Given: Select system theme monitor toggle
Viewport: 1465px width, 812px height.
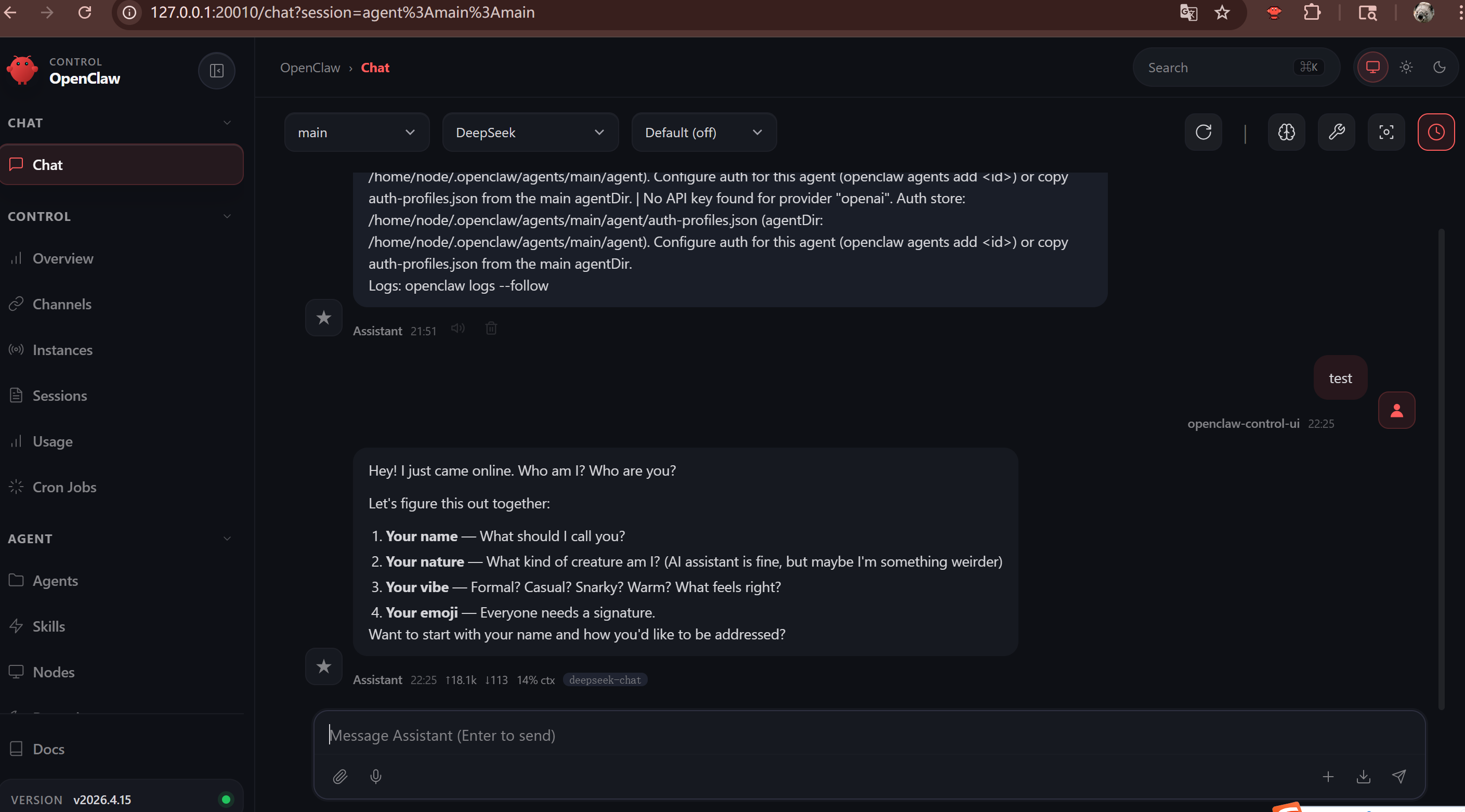Looking at the screenshot, I should (x=1373, y=68).
